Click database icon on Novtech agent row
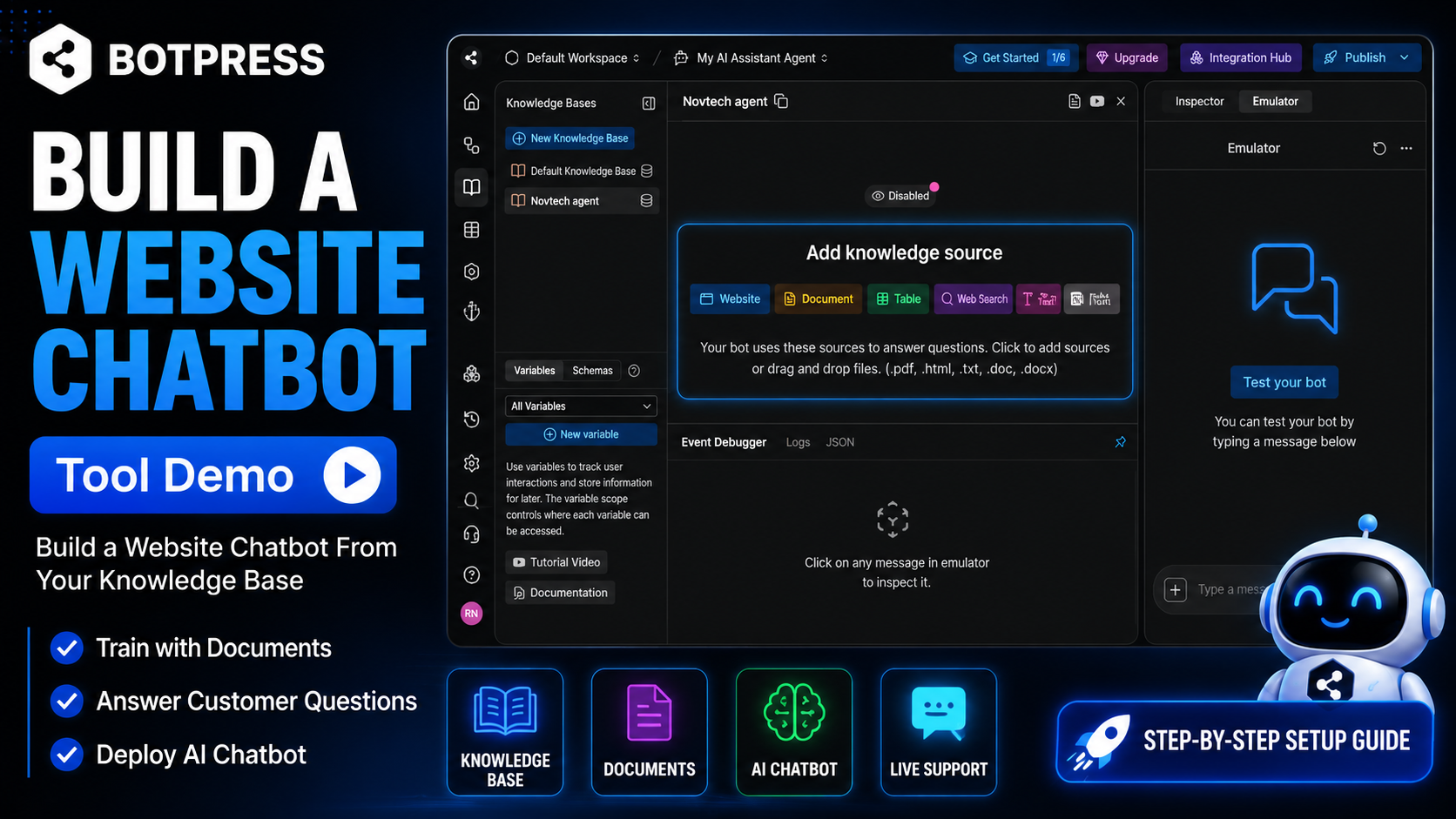Screen dimensions: 1456x819 pyautogui.click(x=646, y=201)
